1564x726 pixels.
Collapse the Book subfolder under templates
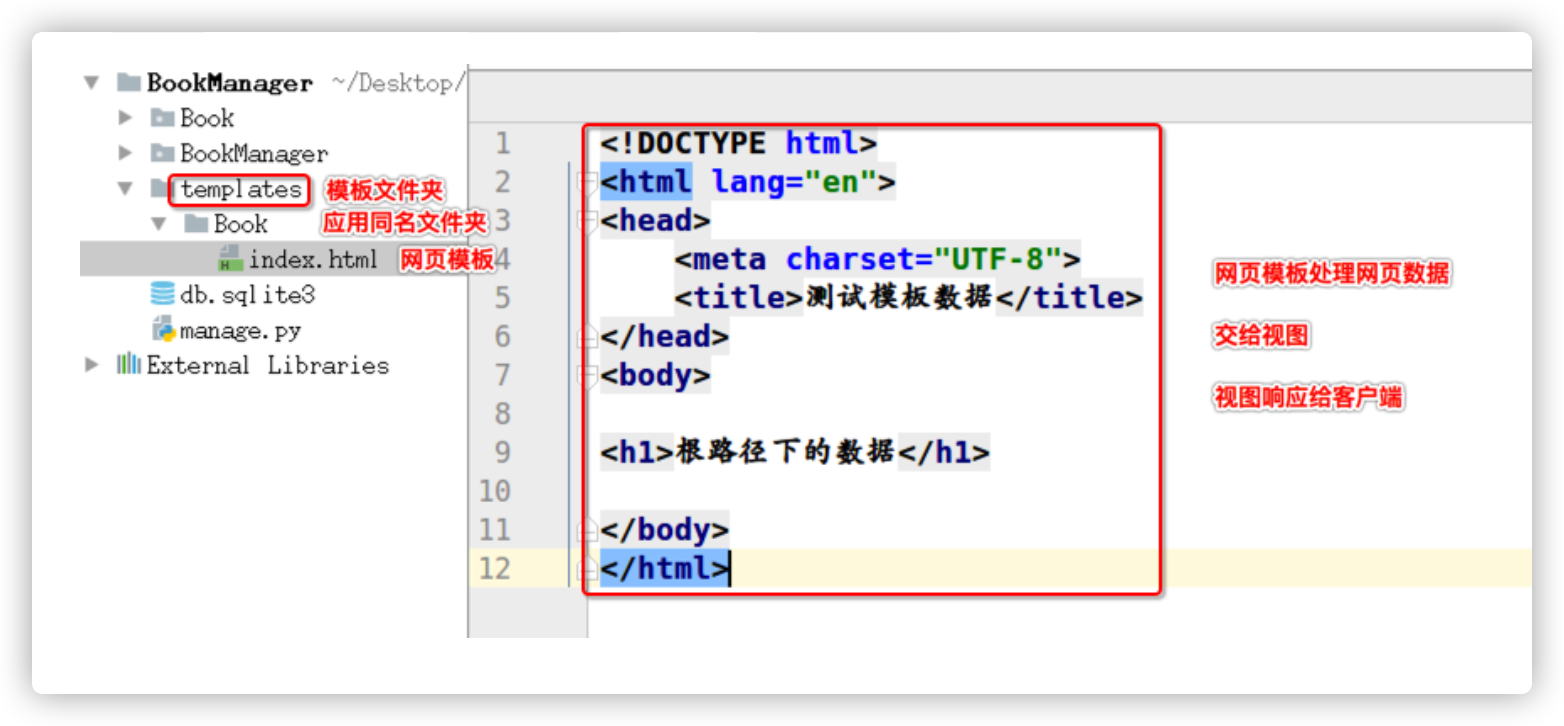(159, 223)
